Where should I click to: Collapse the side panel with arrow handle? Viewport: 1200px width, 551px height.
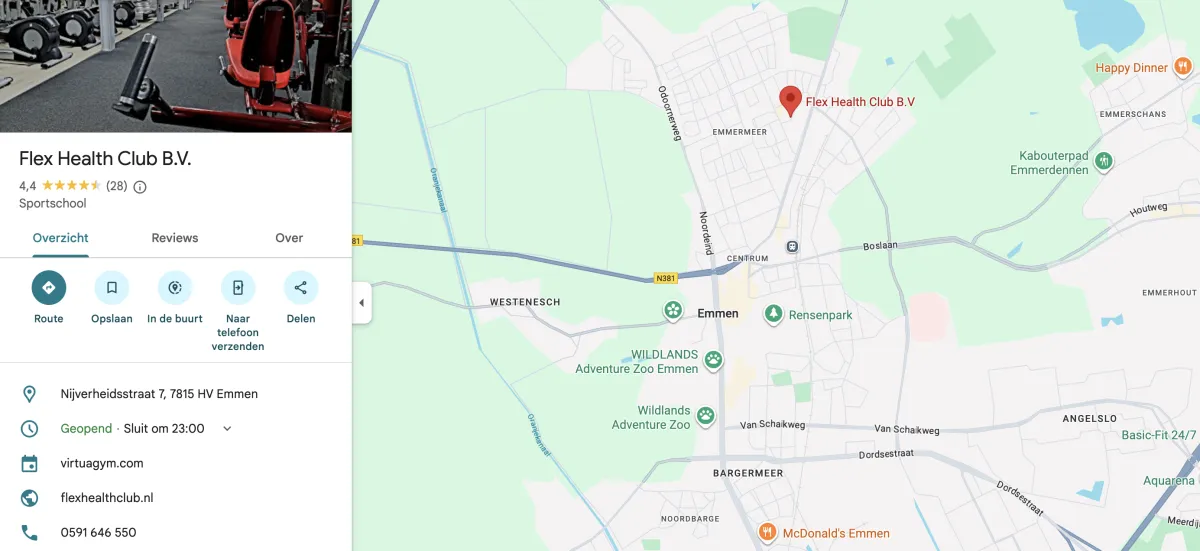[x=362, y=303]
